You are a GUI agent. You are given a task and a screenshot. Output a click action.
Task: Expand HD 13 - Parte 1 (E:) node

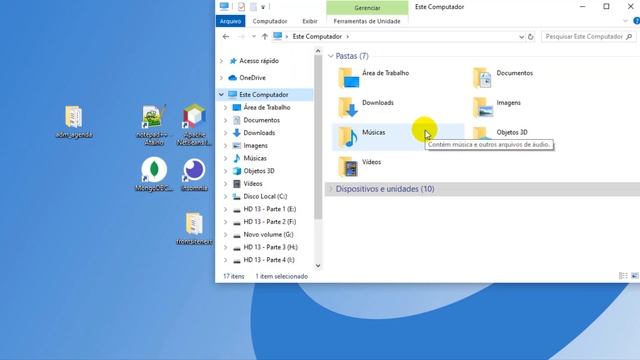pyautogui.click(x=226, y=209)
